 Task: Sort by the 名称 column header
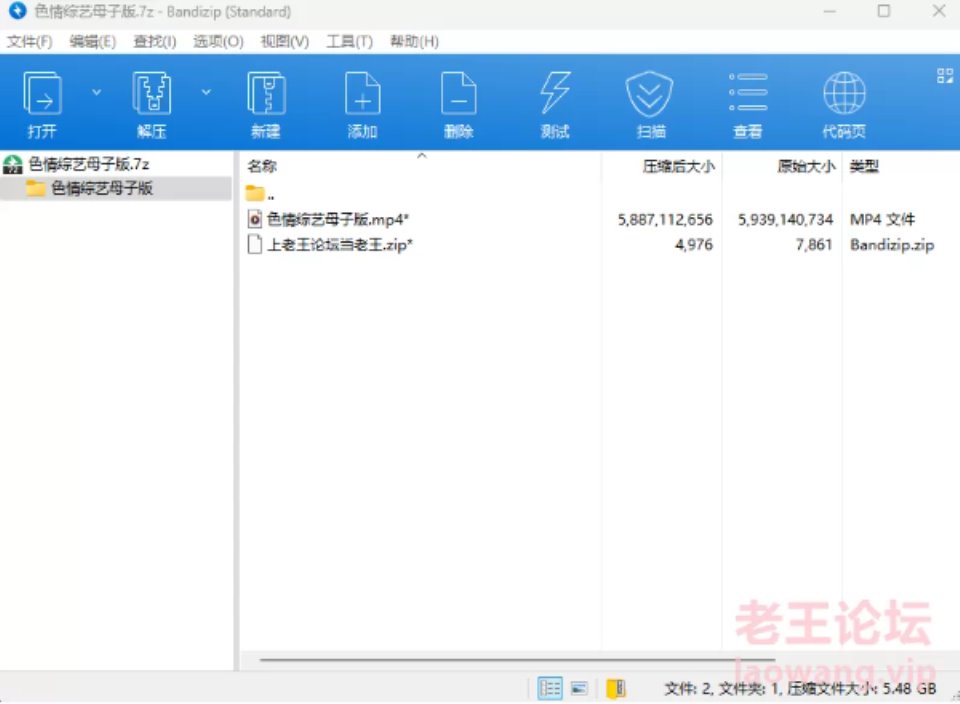pos(262,166)
